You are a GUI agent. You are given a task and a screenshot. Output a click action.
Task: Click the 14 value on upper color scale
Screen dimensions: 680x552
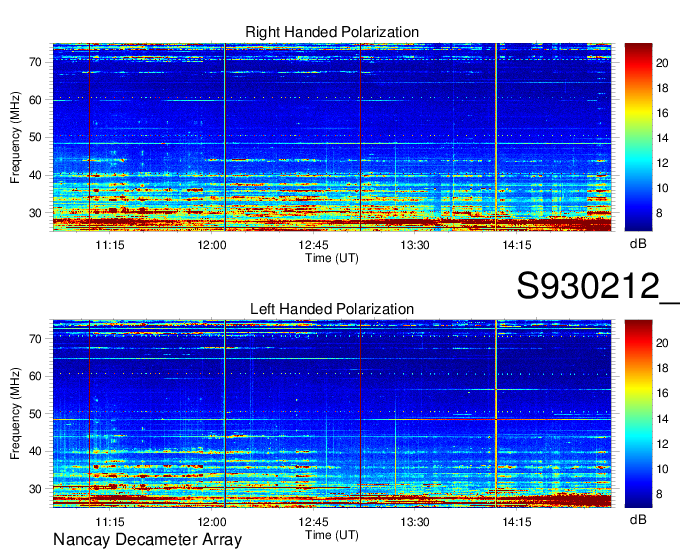click(662, 138)
